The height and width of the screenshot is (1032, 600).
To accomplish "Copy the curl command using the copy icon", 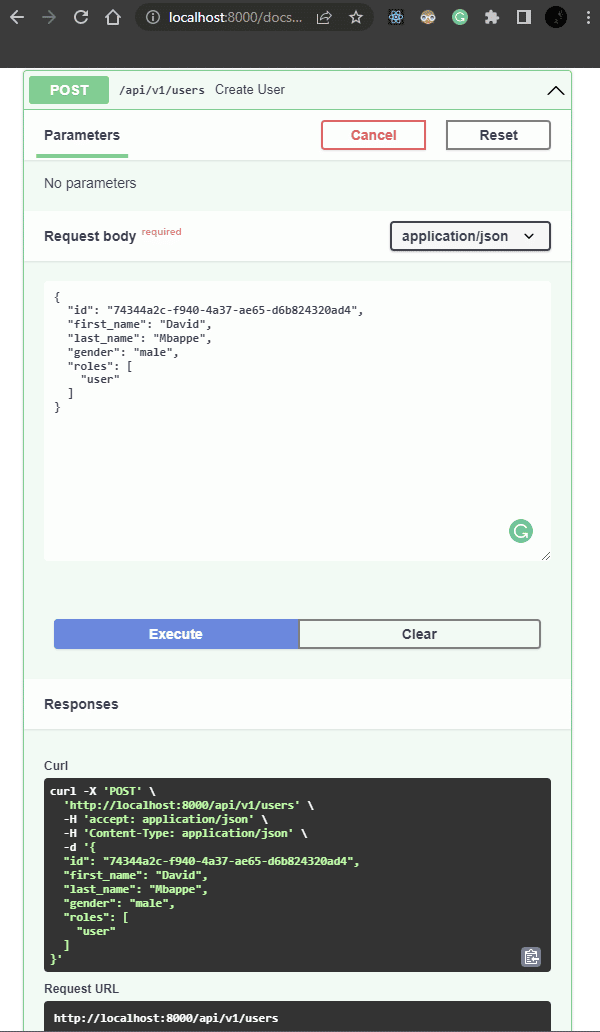I will click(x=531, y=957).
